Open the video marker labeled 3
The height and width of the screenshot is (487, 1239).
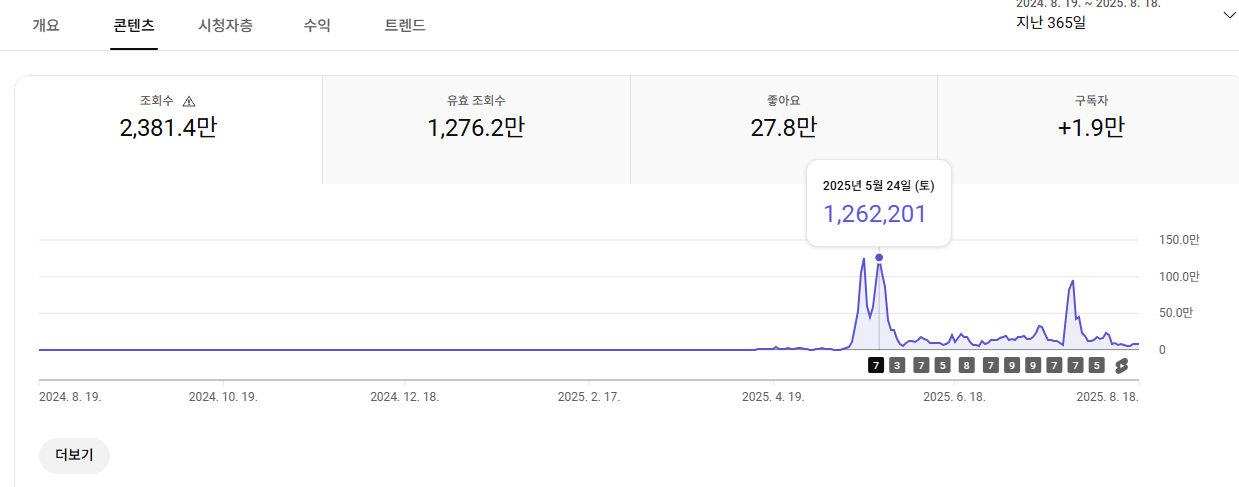897,365
